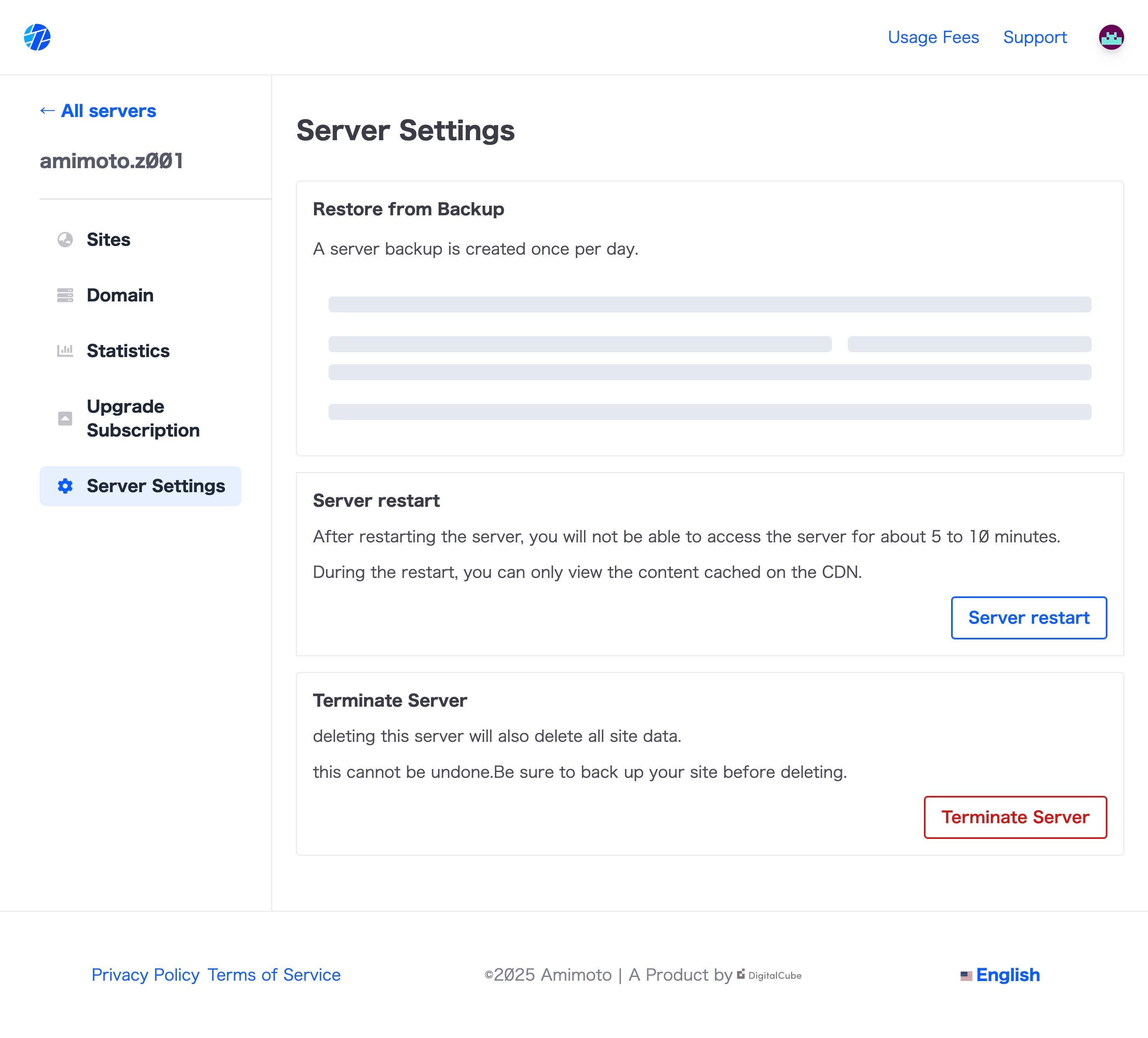Open the English language selector
Screen dimensions: 1148x1038
[1008, 975]
